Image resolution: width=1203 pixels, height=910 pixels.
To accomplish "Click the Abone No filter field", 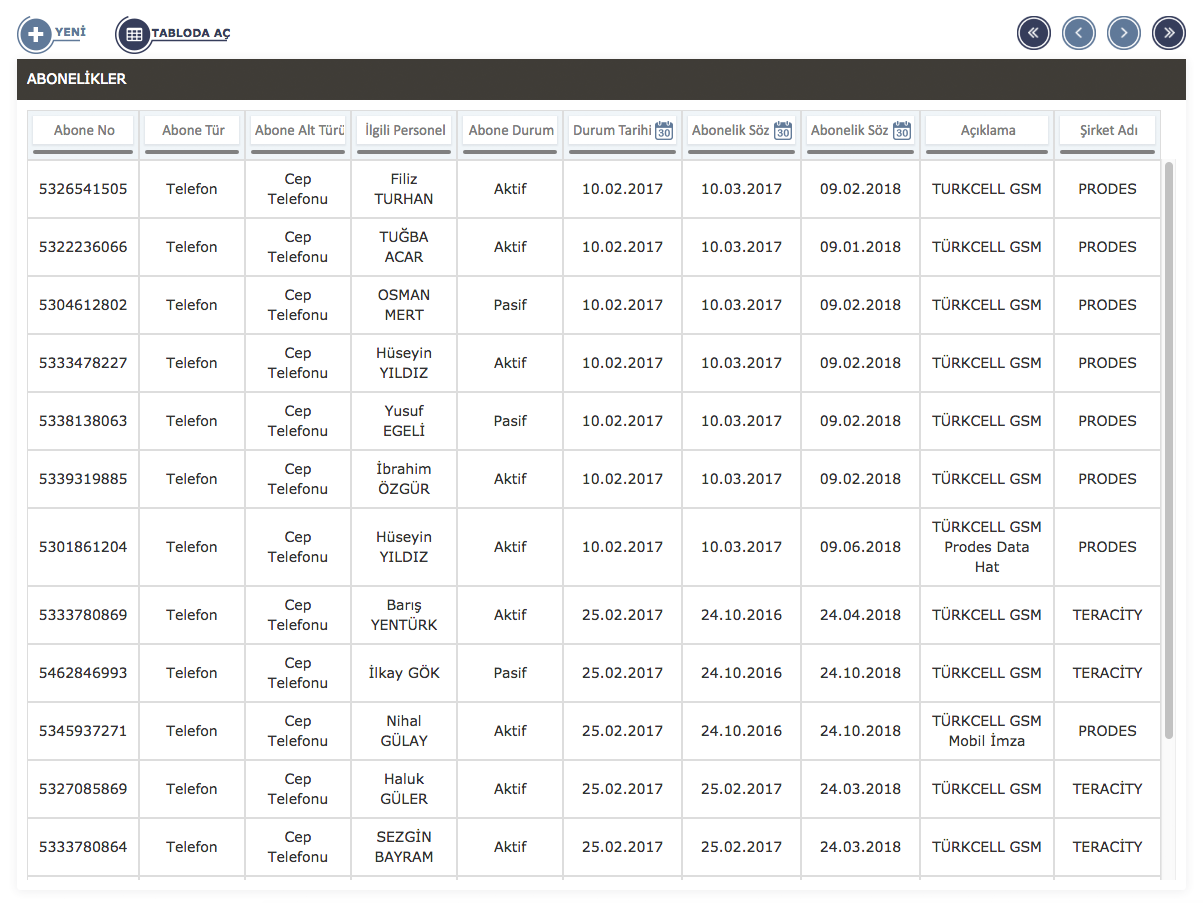I will coord(83,130).
